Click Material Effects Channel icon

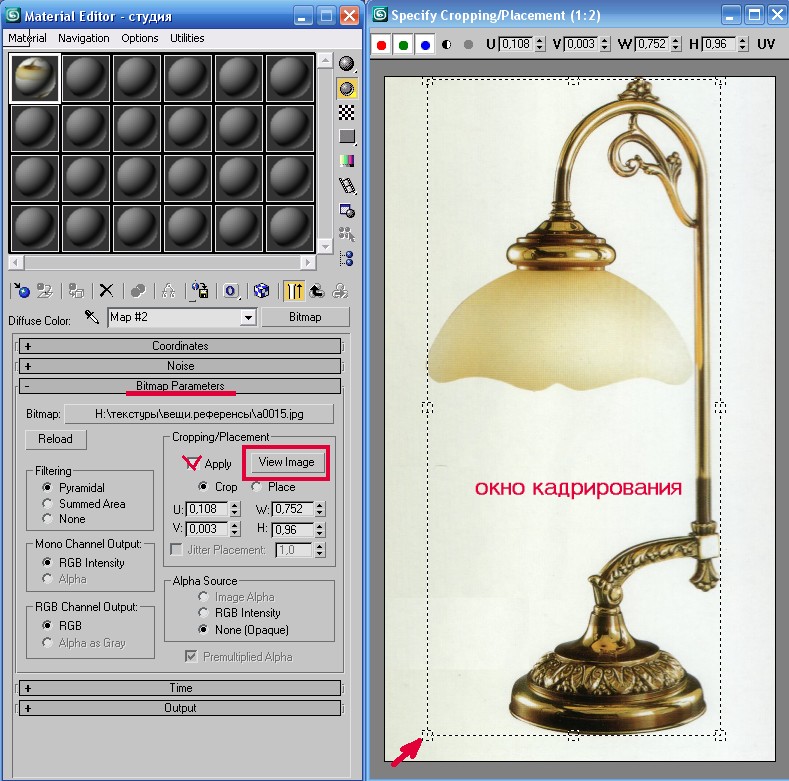tap(230, 291)
